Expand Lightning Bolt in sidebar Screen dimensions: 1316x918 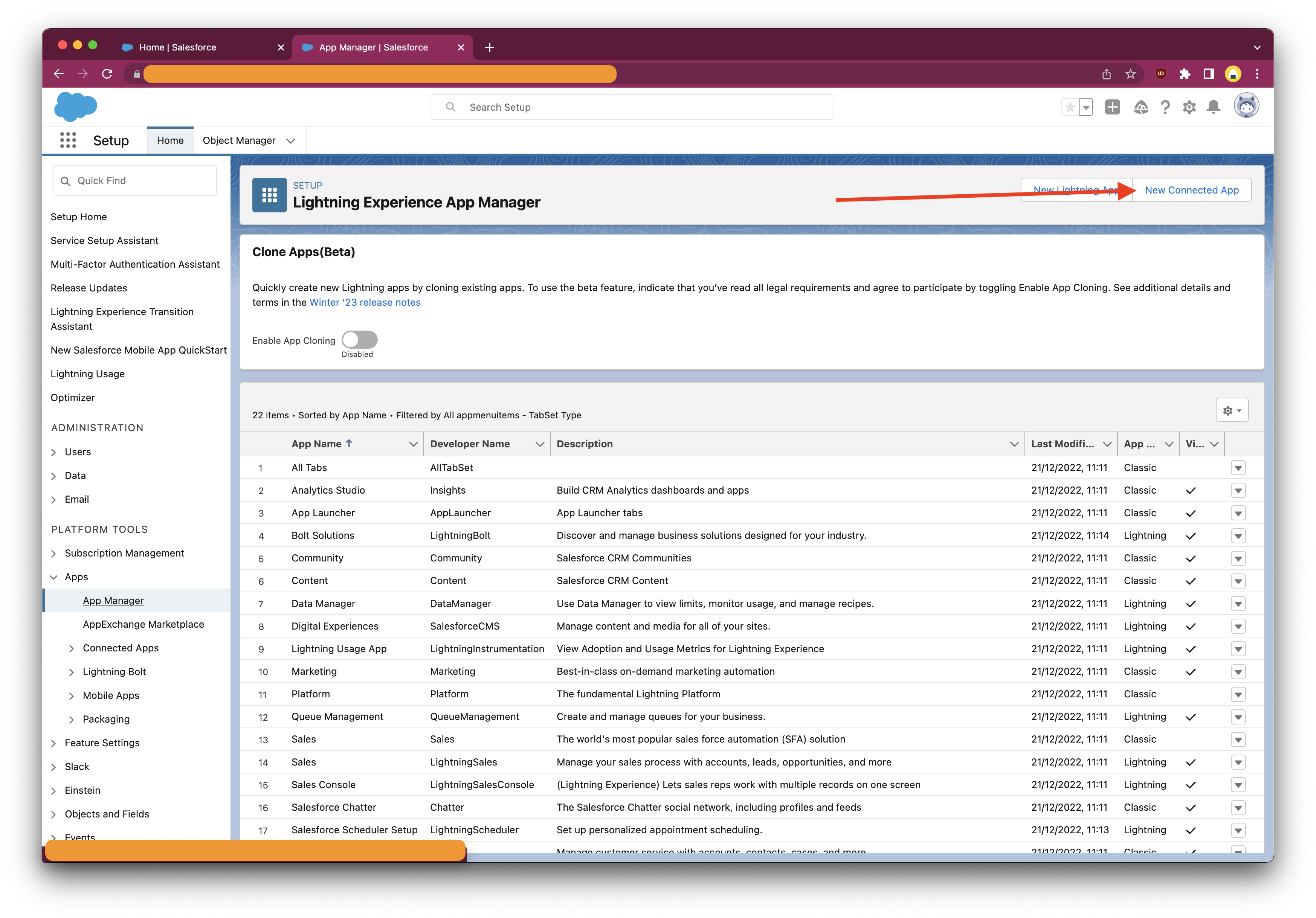[x=72, y=672]
